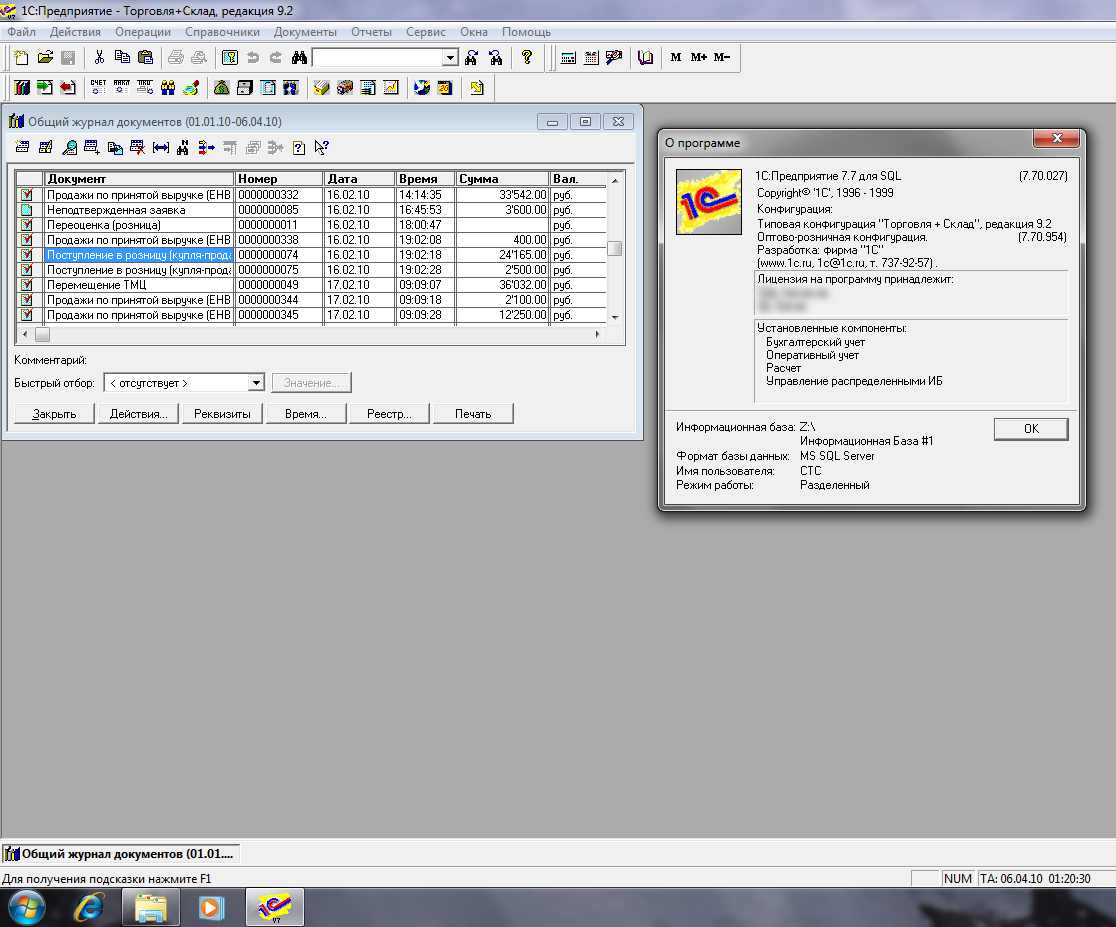Click the open book syntax helper icon
Viewport: 1116px width, 927px height.
pos(646,58)
